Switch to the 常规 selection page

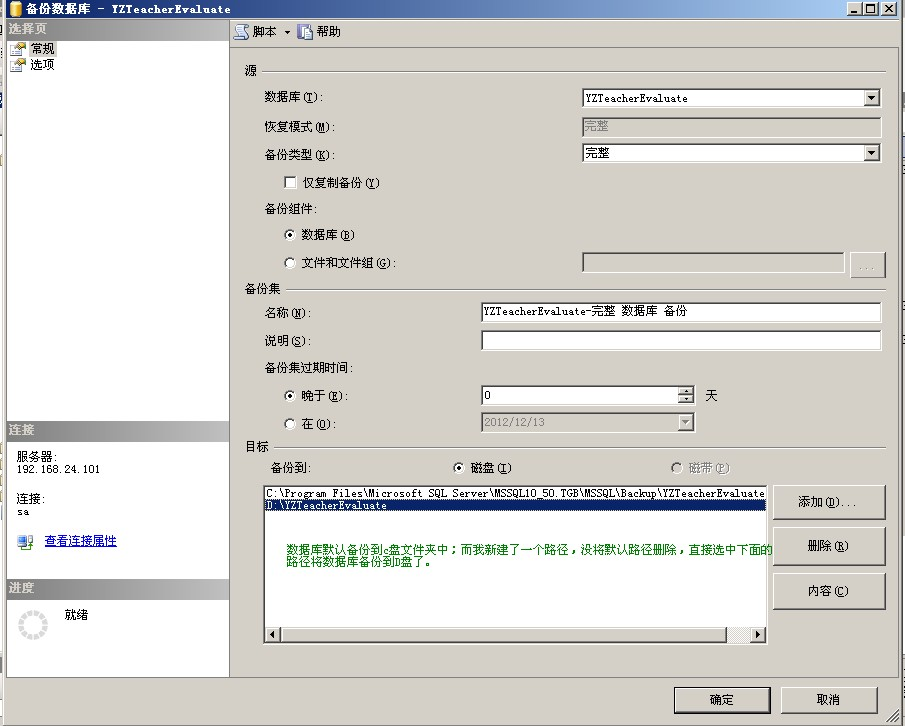40,47
